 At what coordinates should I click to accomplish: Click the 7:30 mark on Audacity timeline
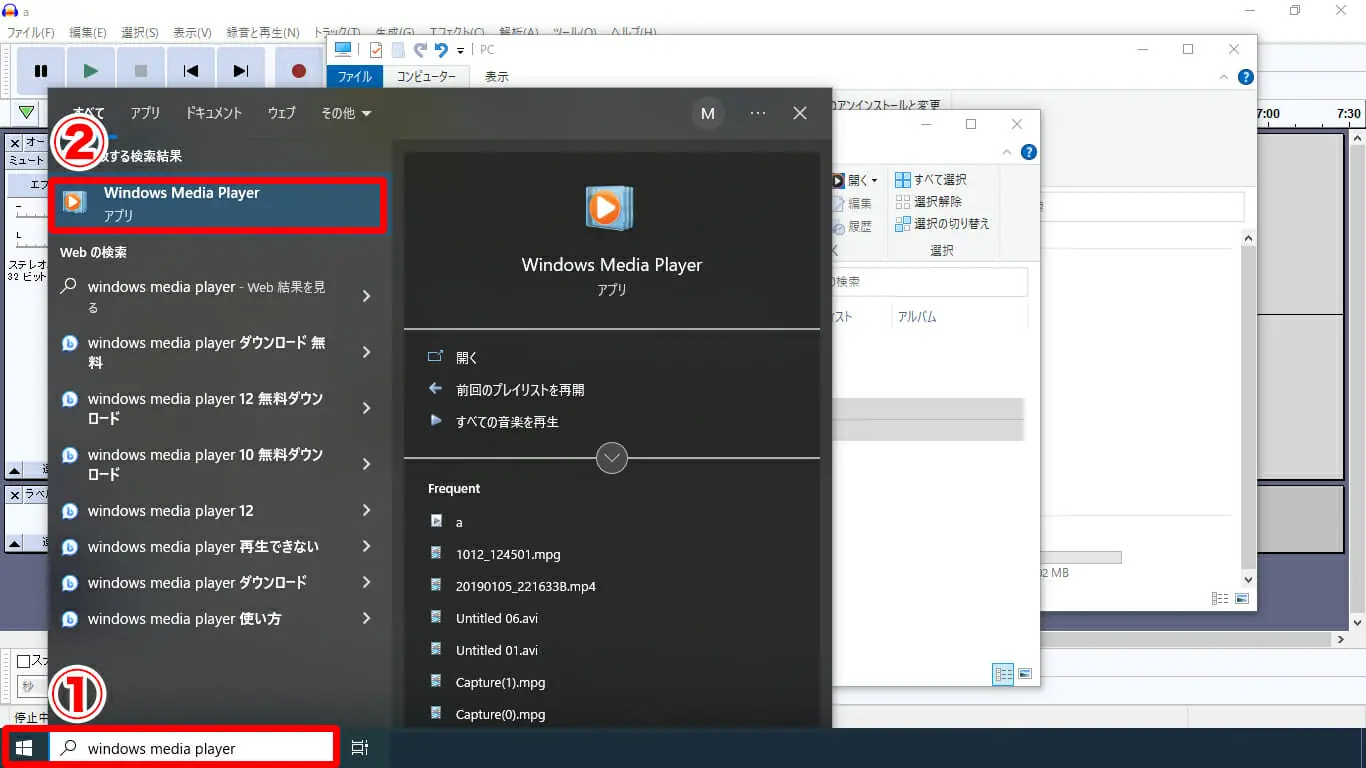[1348, 113]
